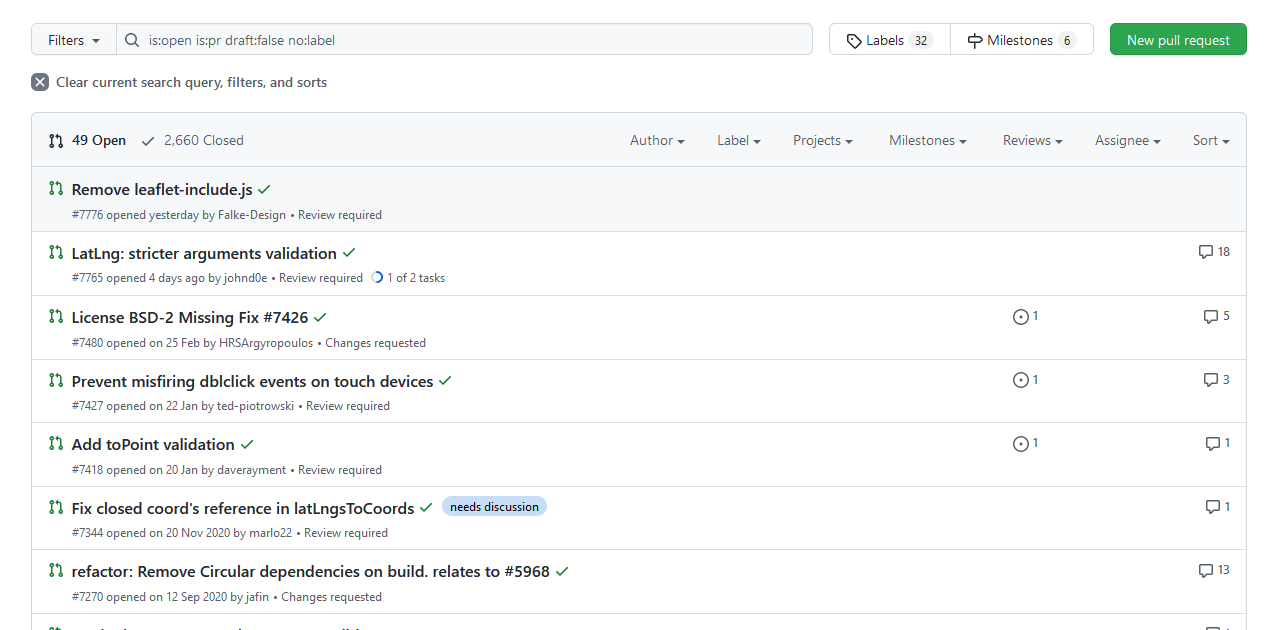Viewport: 1266px width, 630px height.
Task: Expand the Author filter dropdown
Action: coord(657,141)
